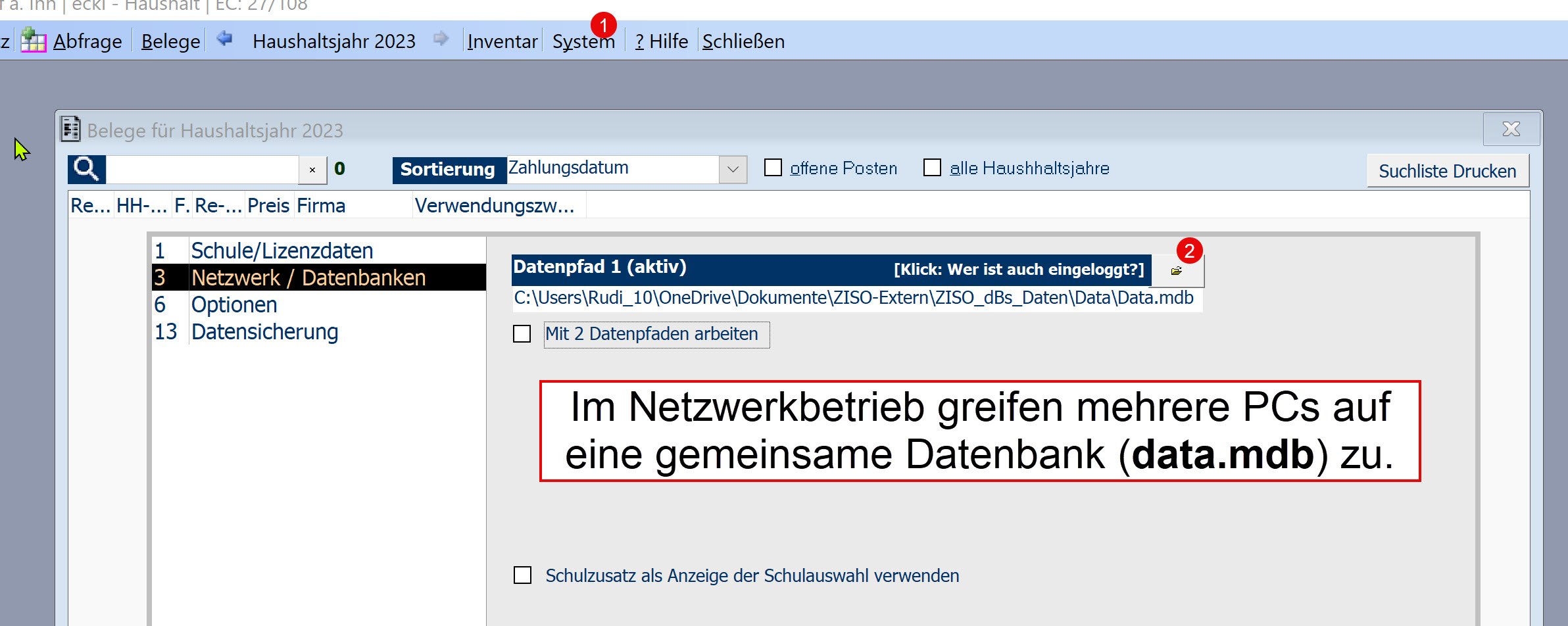Toggle the offene Posten checkbox
Viewport: 1568px width, 626px height.
click(x=773, y=168)
